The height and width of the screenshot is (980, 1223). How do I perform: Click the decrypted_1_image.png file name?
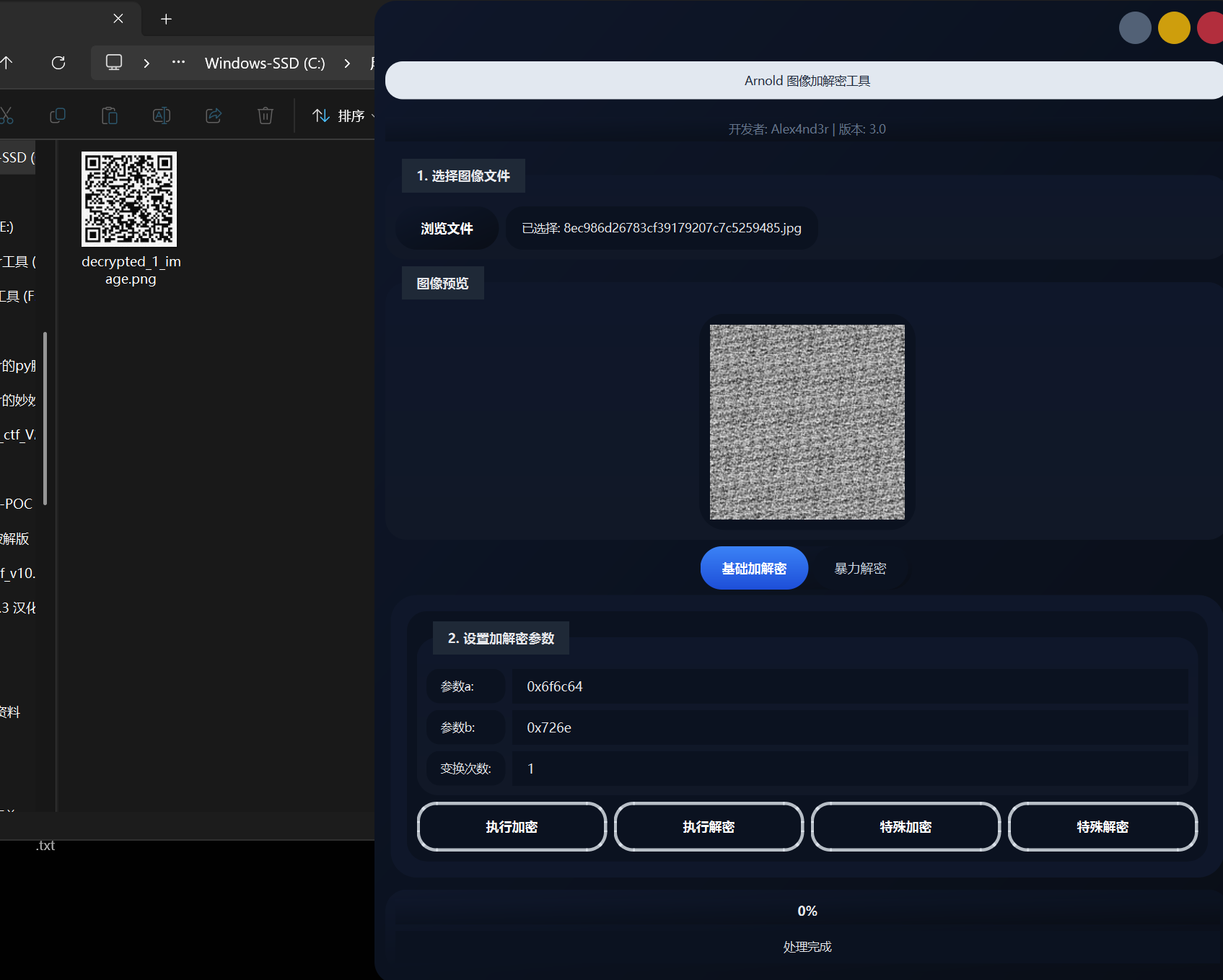coord(131,270)
